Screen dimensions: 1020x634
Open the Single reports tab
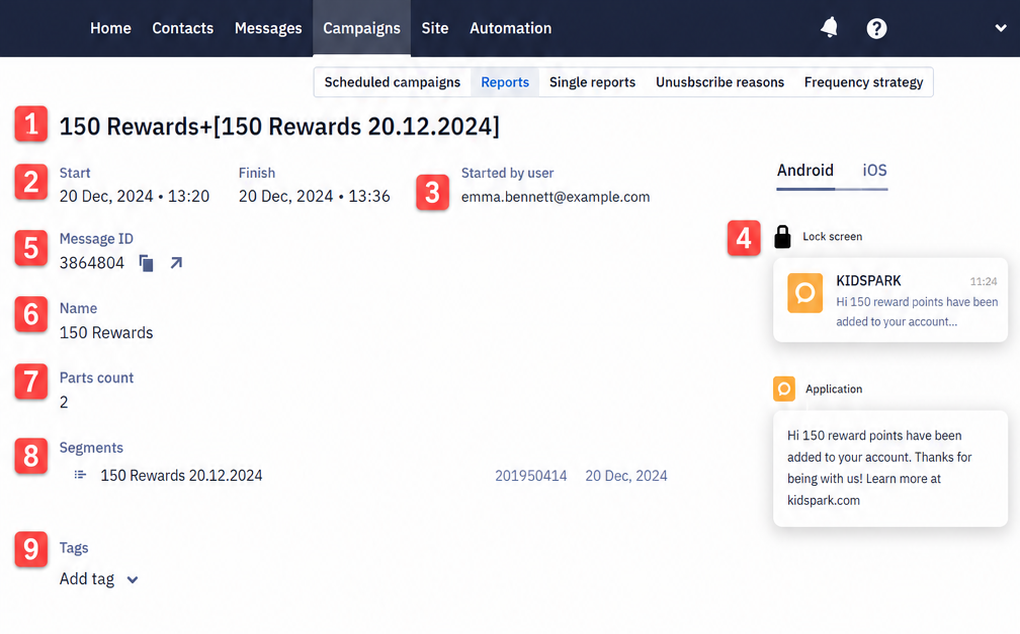click(592, 82)
